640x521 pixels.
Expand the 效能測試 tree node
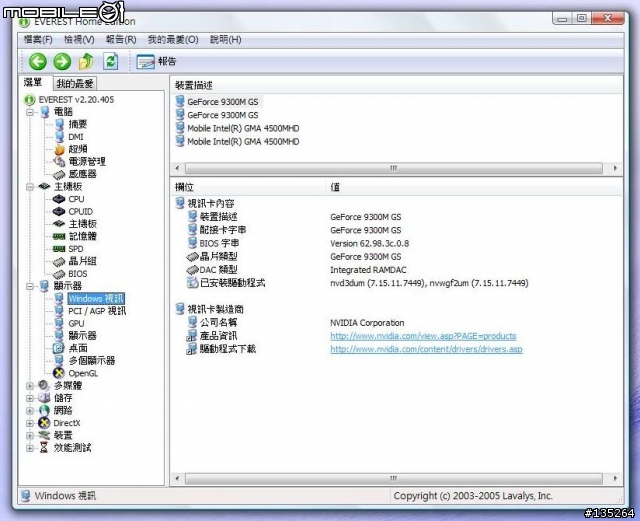[30, 448]
